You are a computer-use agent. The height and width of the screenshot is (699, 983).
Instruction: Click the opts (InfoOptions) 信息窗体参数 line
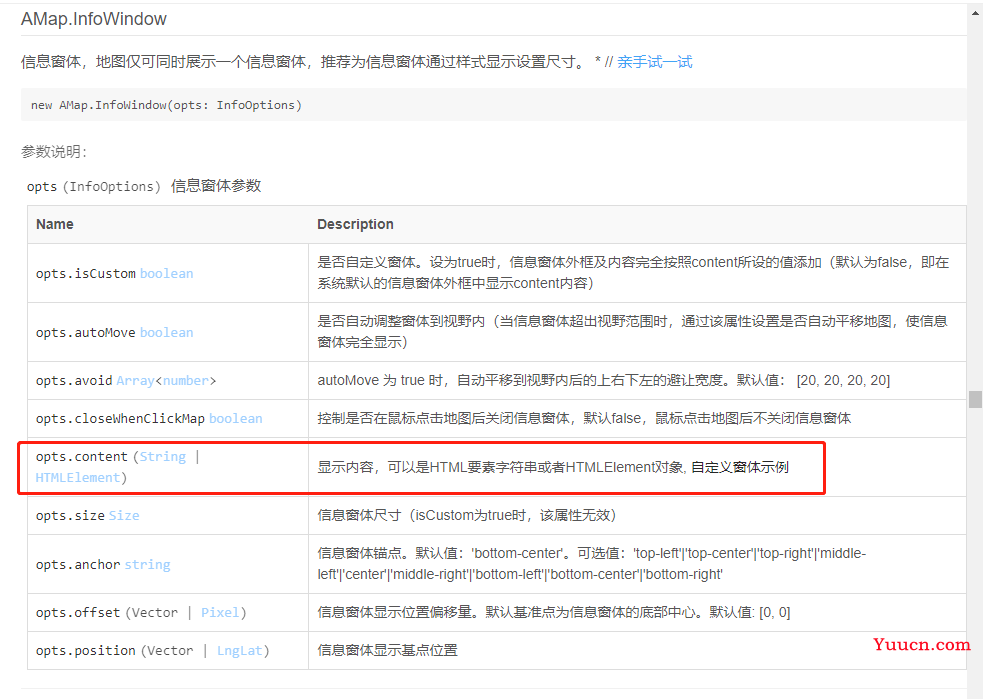[x=144, y=186]
